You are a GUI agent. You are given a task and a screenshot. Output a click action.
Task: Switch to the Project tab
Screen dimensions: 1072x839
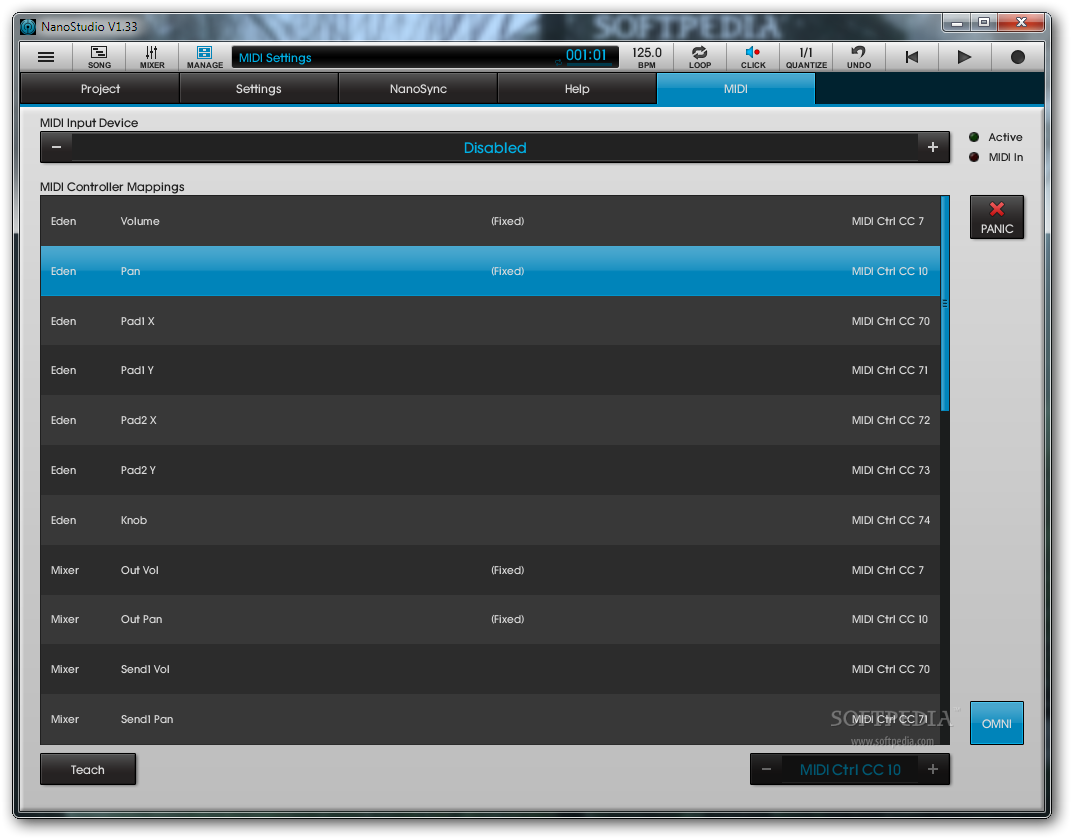100,89
